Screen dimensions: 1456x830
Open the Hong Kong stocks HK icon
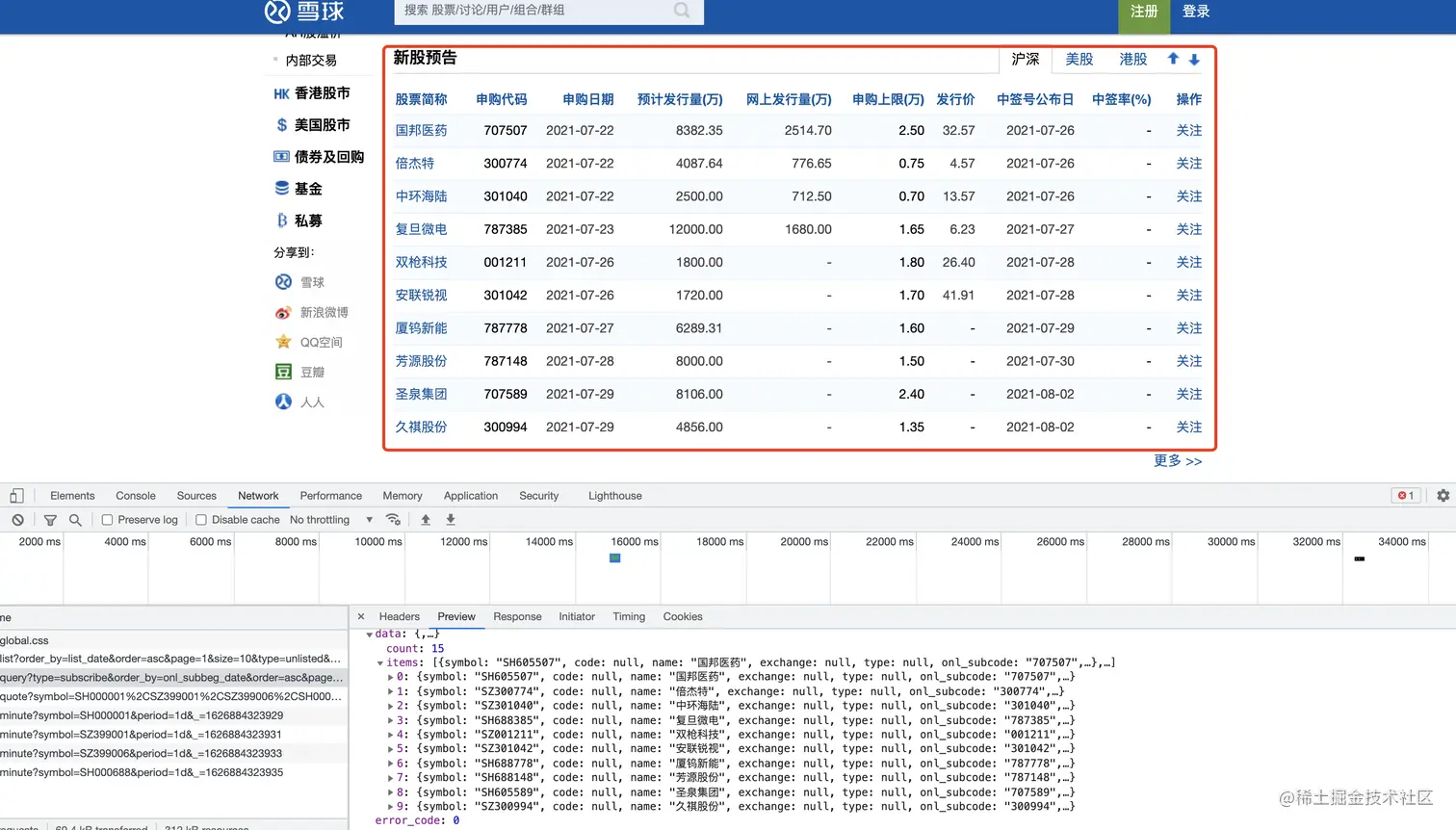pos(281,93)
